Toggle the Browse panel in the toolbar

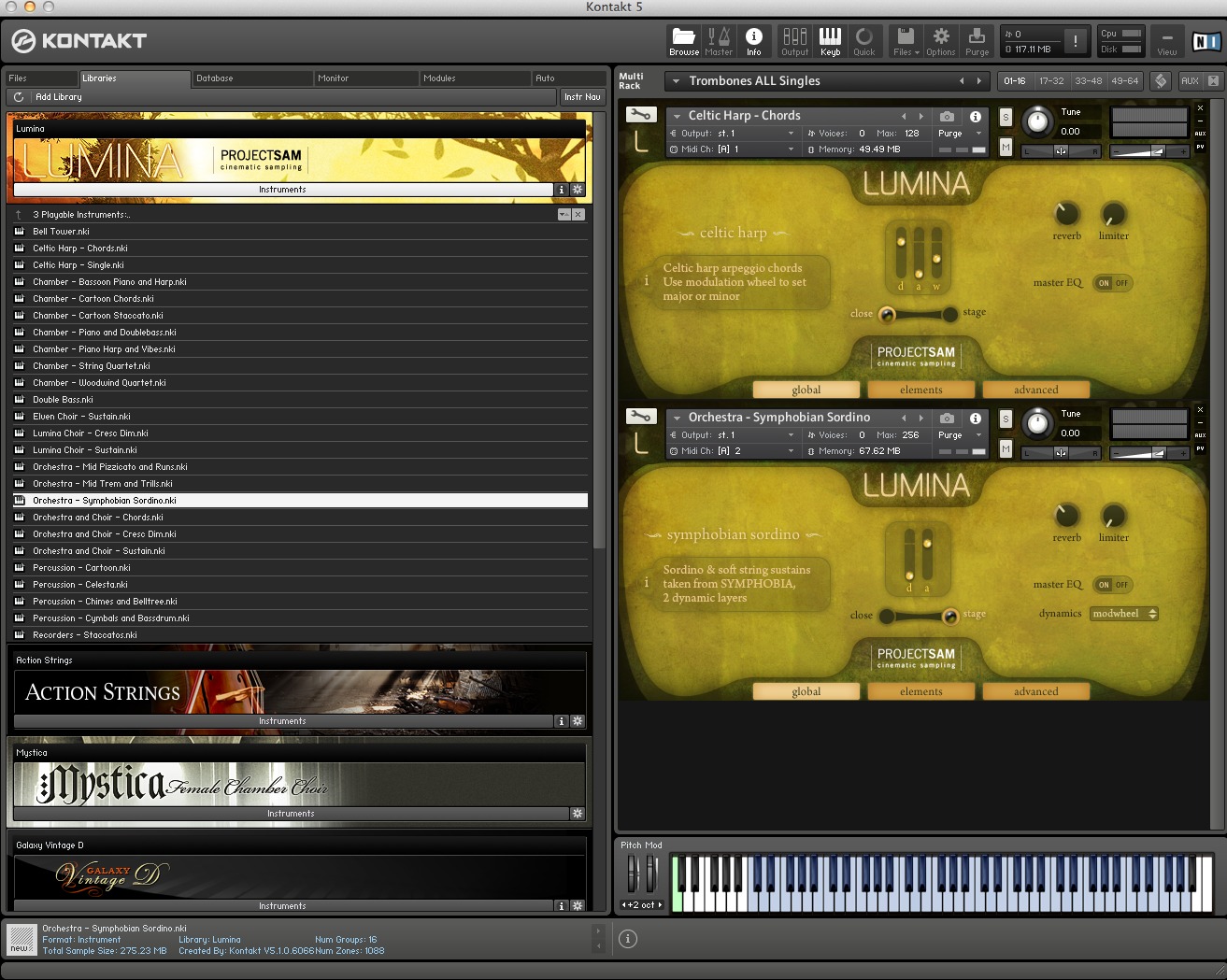684,41
